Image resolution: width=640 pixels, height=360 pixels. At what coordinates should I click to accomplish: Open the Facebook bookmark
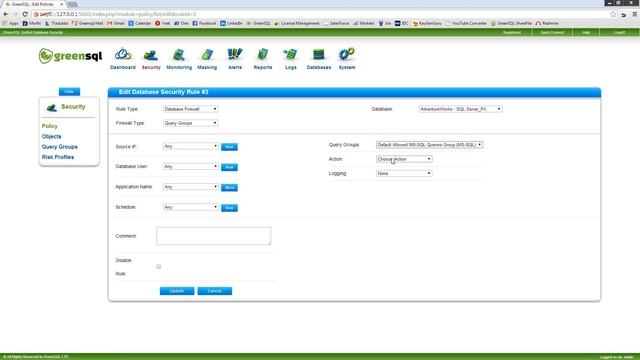pos(204,23)
